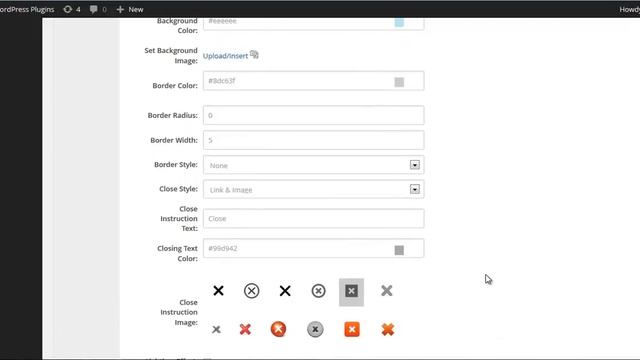Viewport: 640px width, 360px height.
Task: Select the gray round button X close image
Action: pos(315,329)
